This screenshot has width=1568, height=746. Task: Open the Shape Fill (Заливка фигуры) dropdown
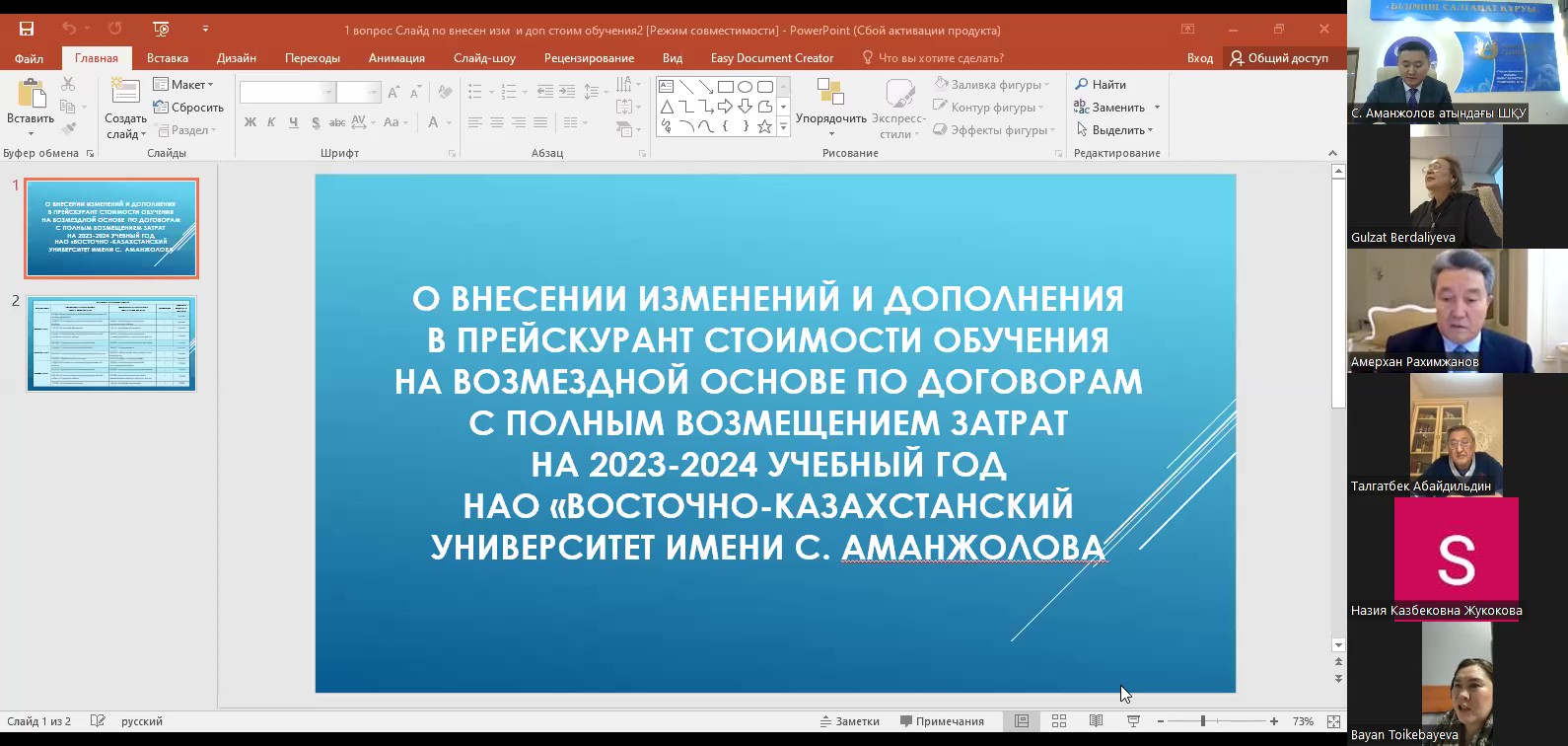994,85
